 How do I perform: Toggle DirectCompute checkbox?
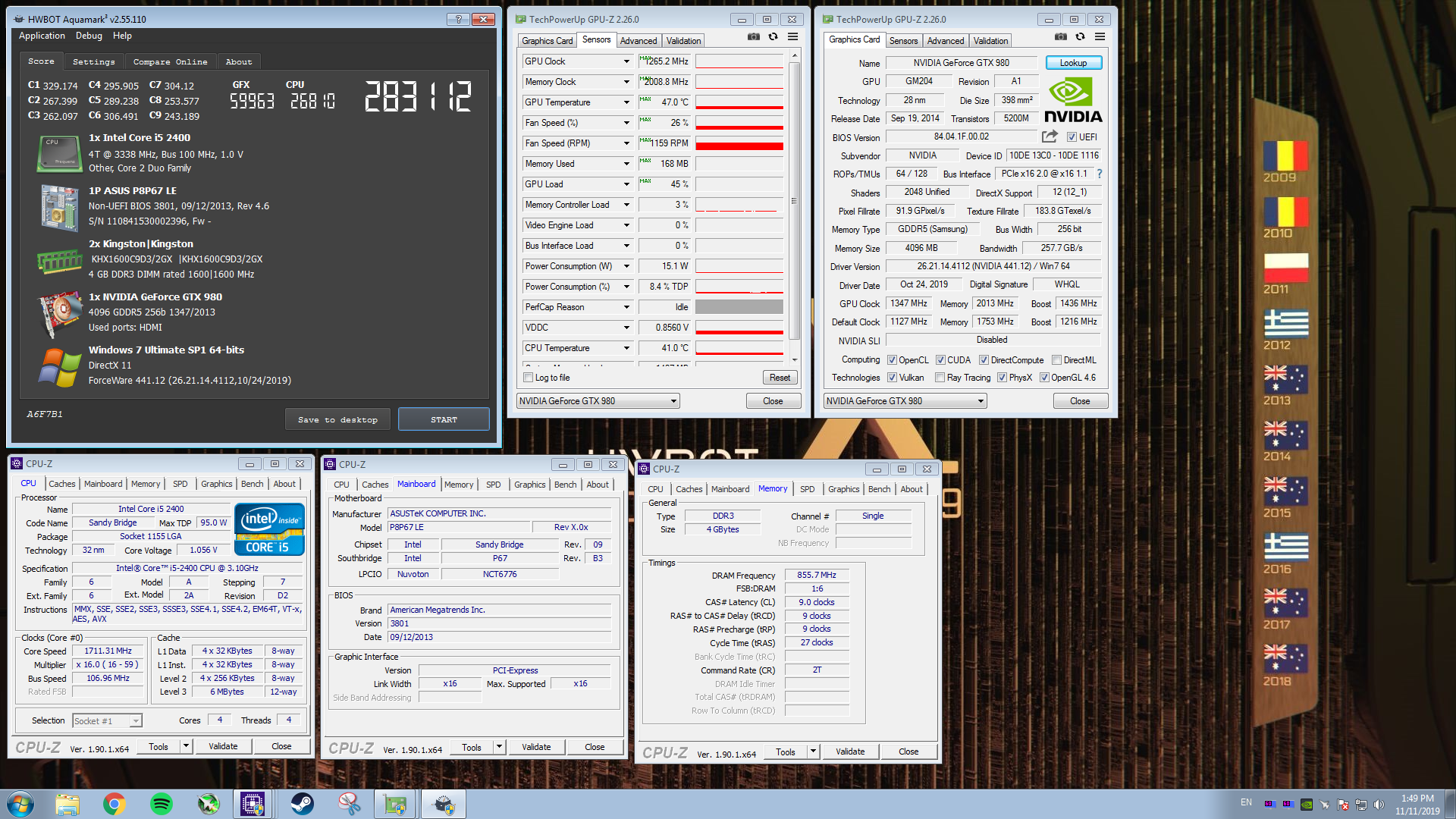pyautogui.click(x=984, y=360)
